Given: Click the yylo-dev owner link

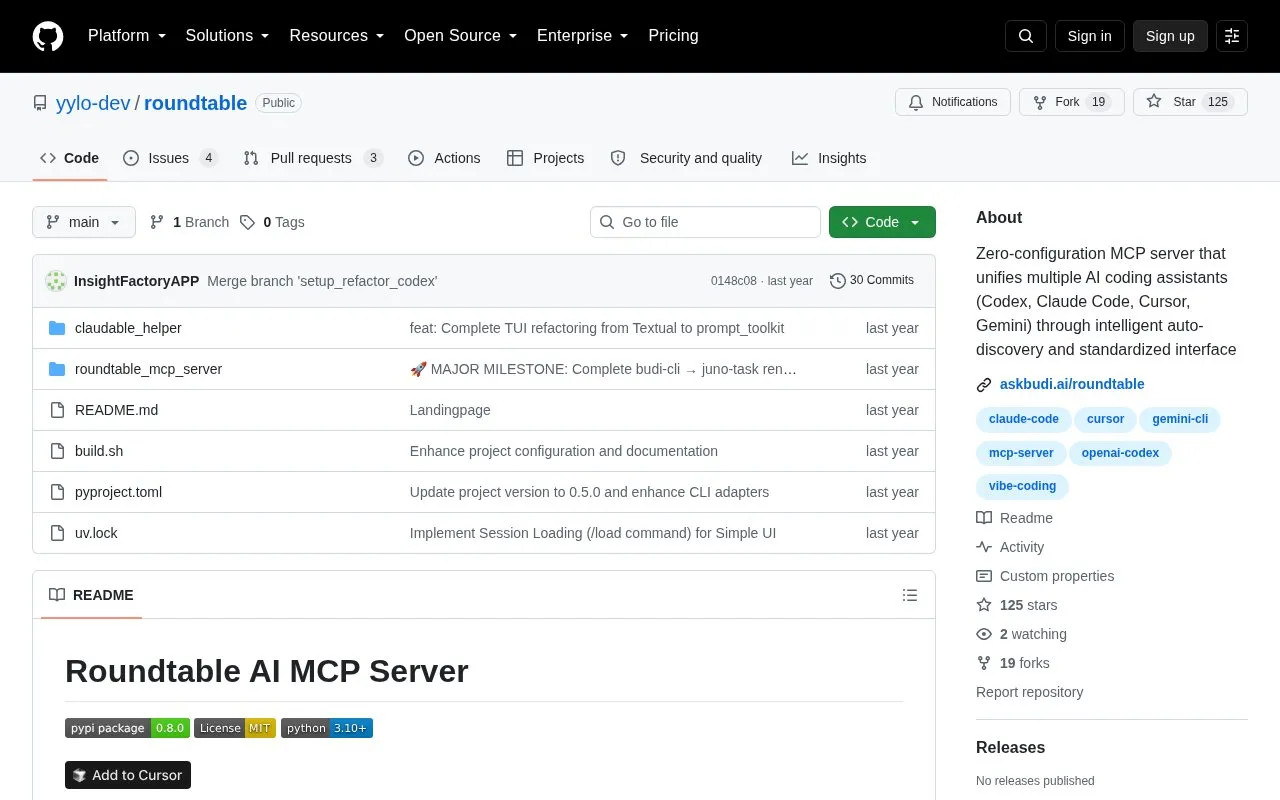Looking at the screenshot, I should tap(93, 103).
